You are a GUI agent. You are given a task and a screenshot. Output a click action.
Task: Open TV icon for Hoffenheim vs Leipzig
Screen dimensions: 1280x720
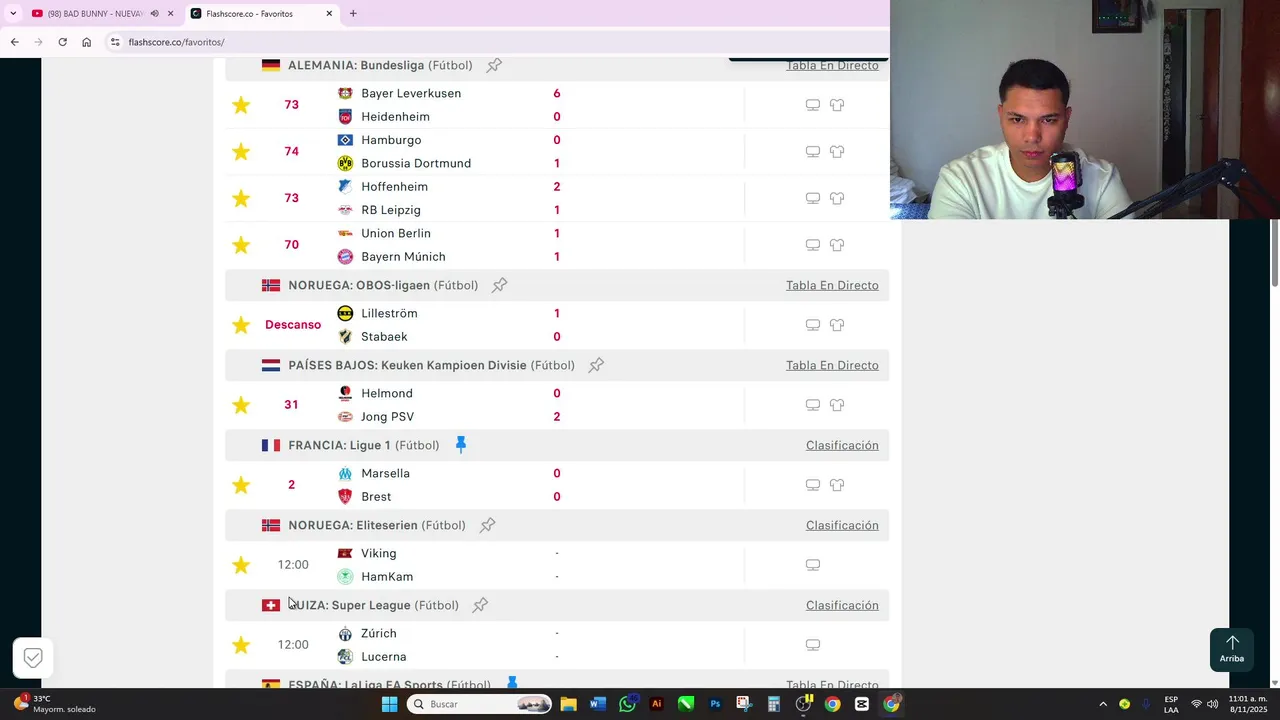(x=813, y=198)
